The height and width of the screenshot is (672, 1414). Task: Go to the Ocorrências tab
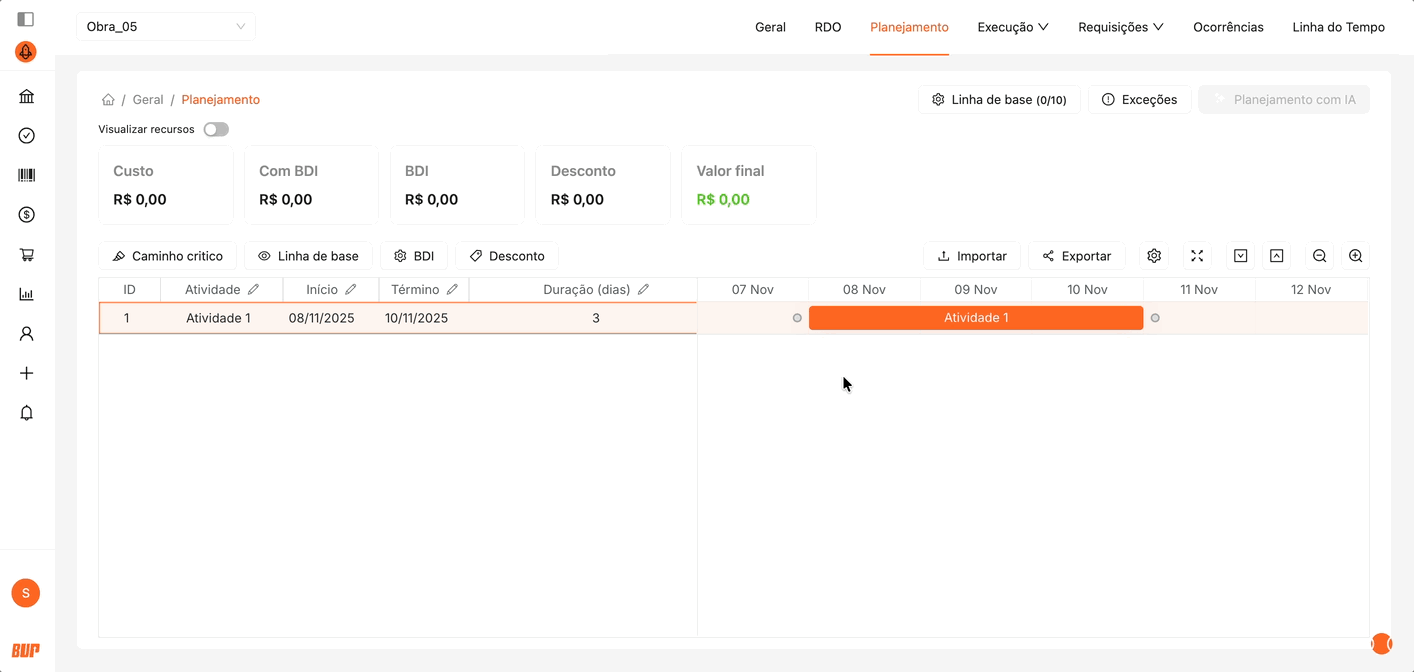[1228, 27]
